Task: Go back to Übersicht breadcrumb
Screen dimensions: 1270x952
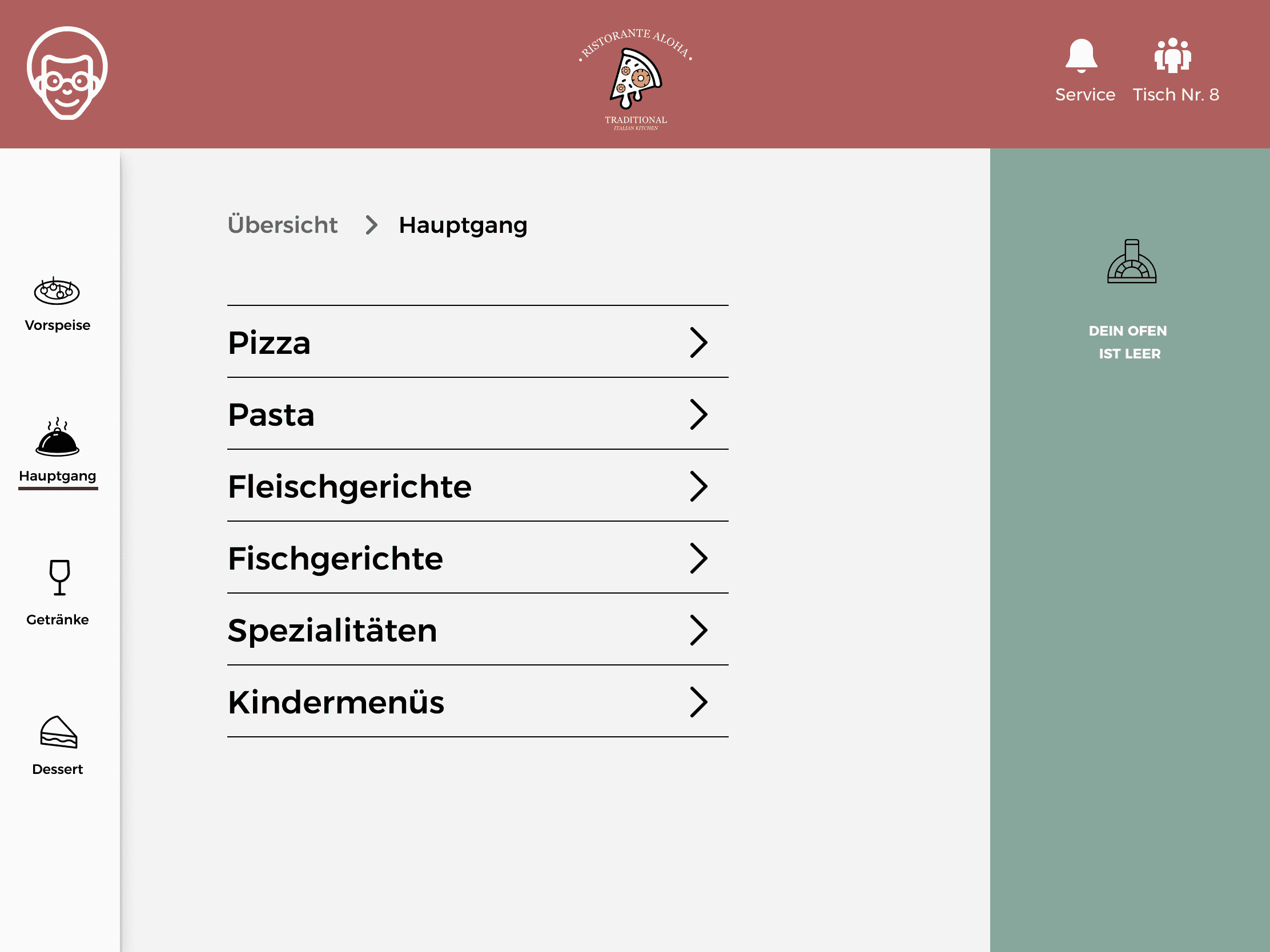Action: (283, 225)
